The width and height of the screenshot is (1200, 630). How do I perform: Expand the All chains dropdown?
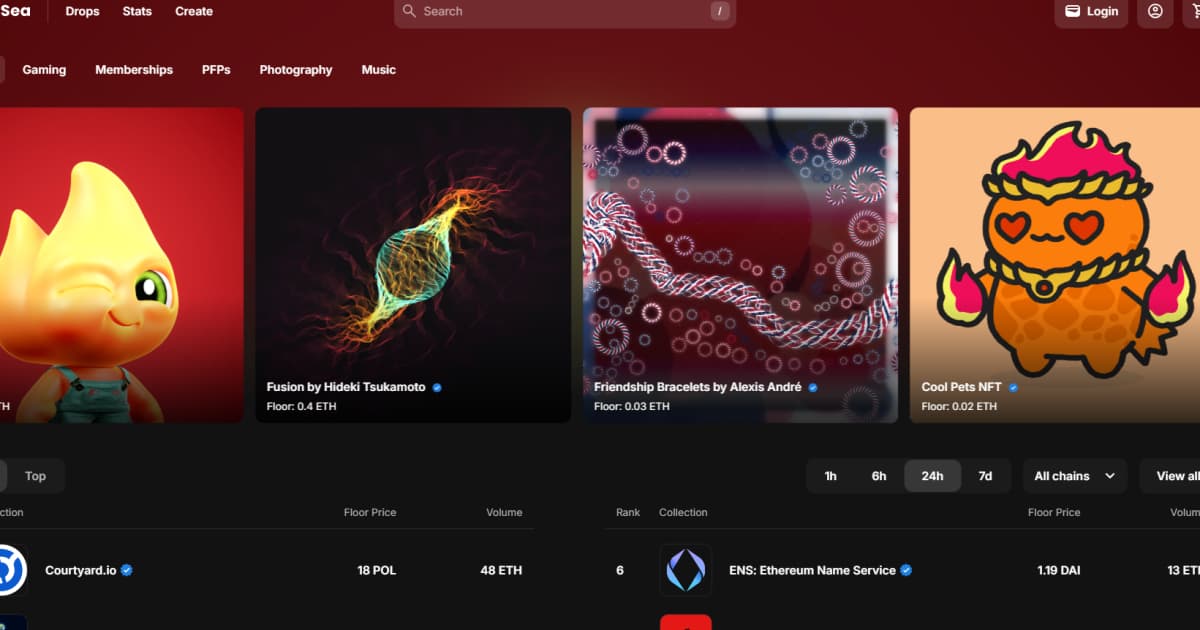1074,476
